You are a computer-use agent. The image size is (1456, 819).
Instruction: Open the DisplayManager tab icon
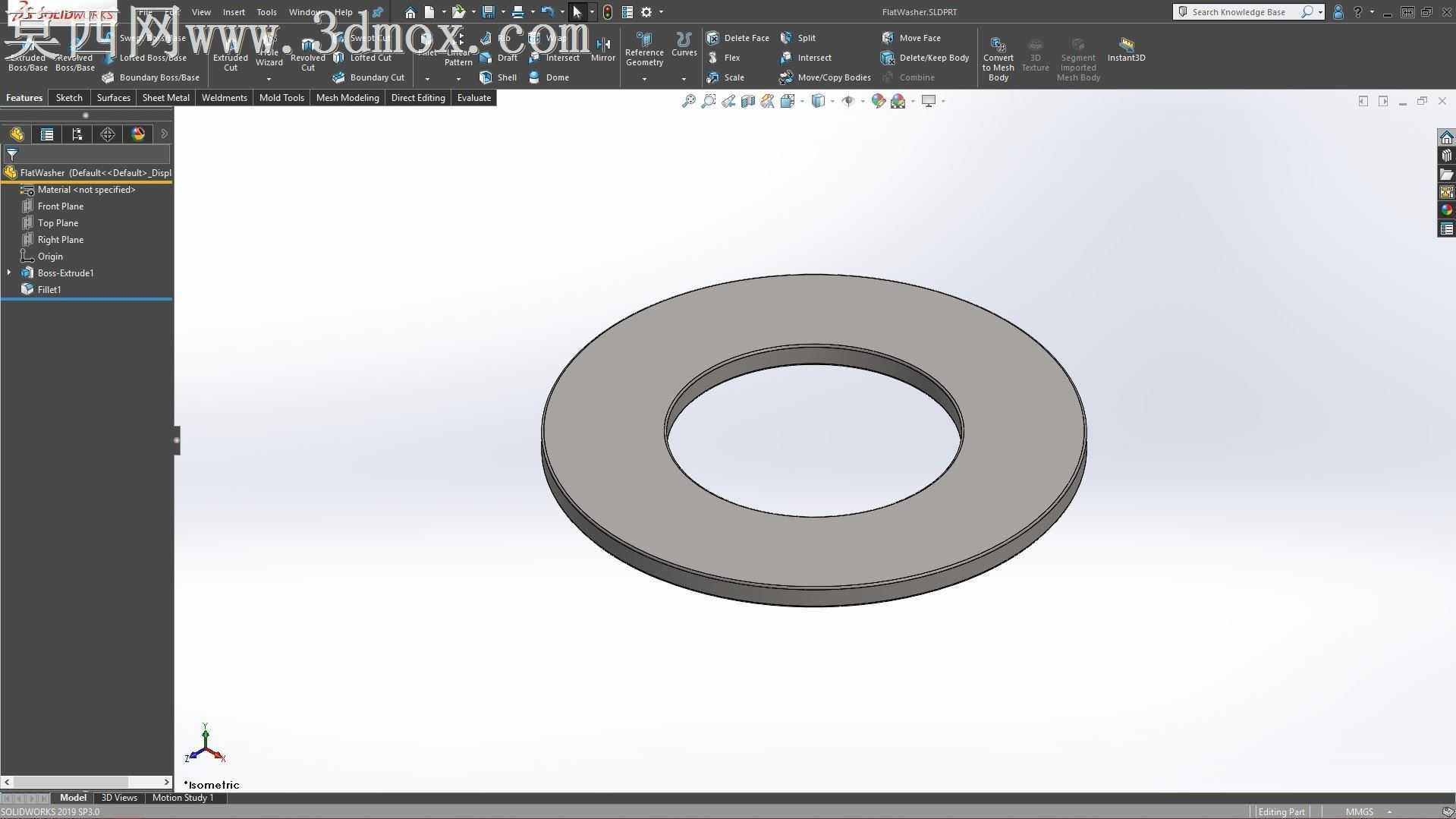138,134
